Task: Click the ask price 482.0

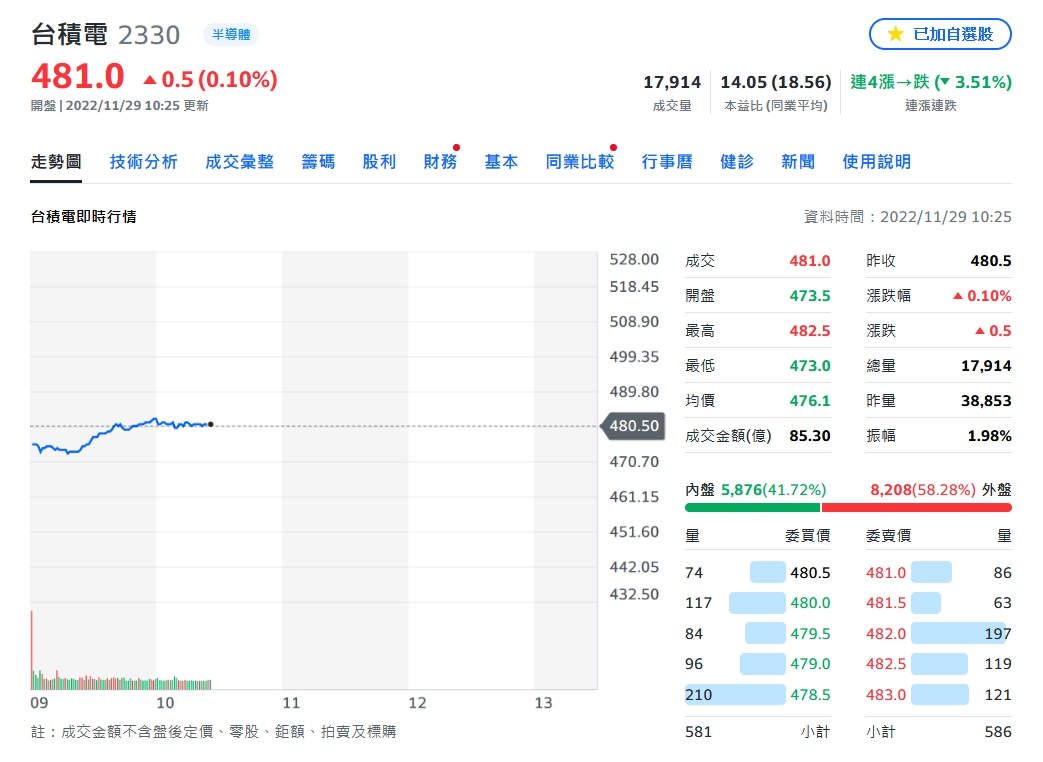Action: click(x=886, y=634)
